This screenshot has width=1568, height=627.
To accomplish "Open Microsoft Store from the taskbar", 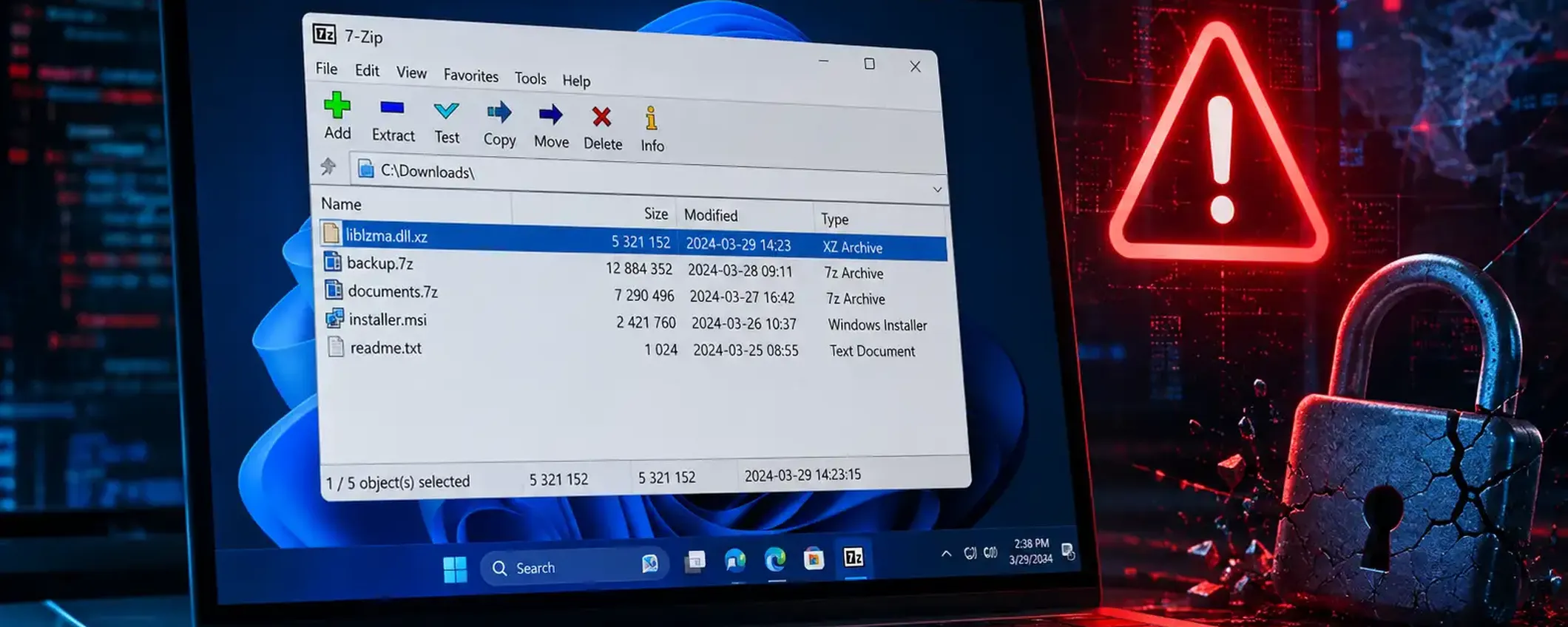I will coord(814,558).
